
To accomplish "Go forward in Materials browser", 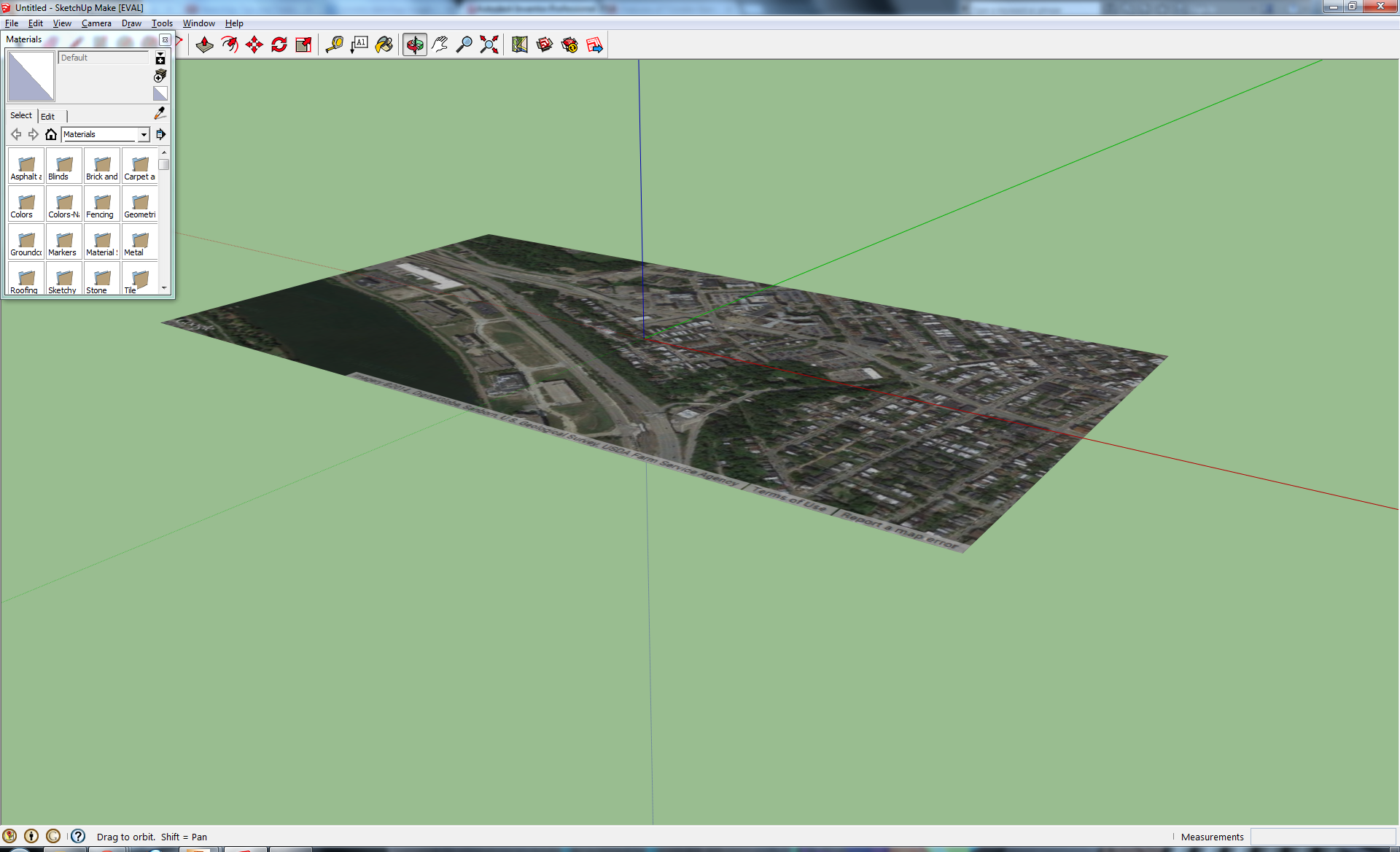I will (34, 134).
